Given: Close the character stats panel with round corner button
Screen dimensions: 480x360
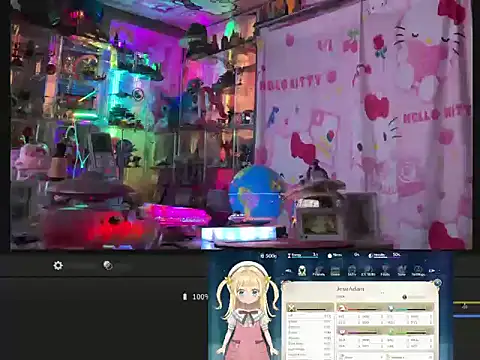Looking at the screenshot, I should tap(438, 283).
